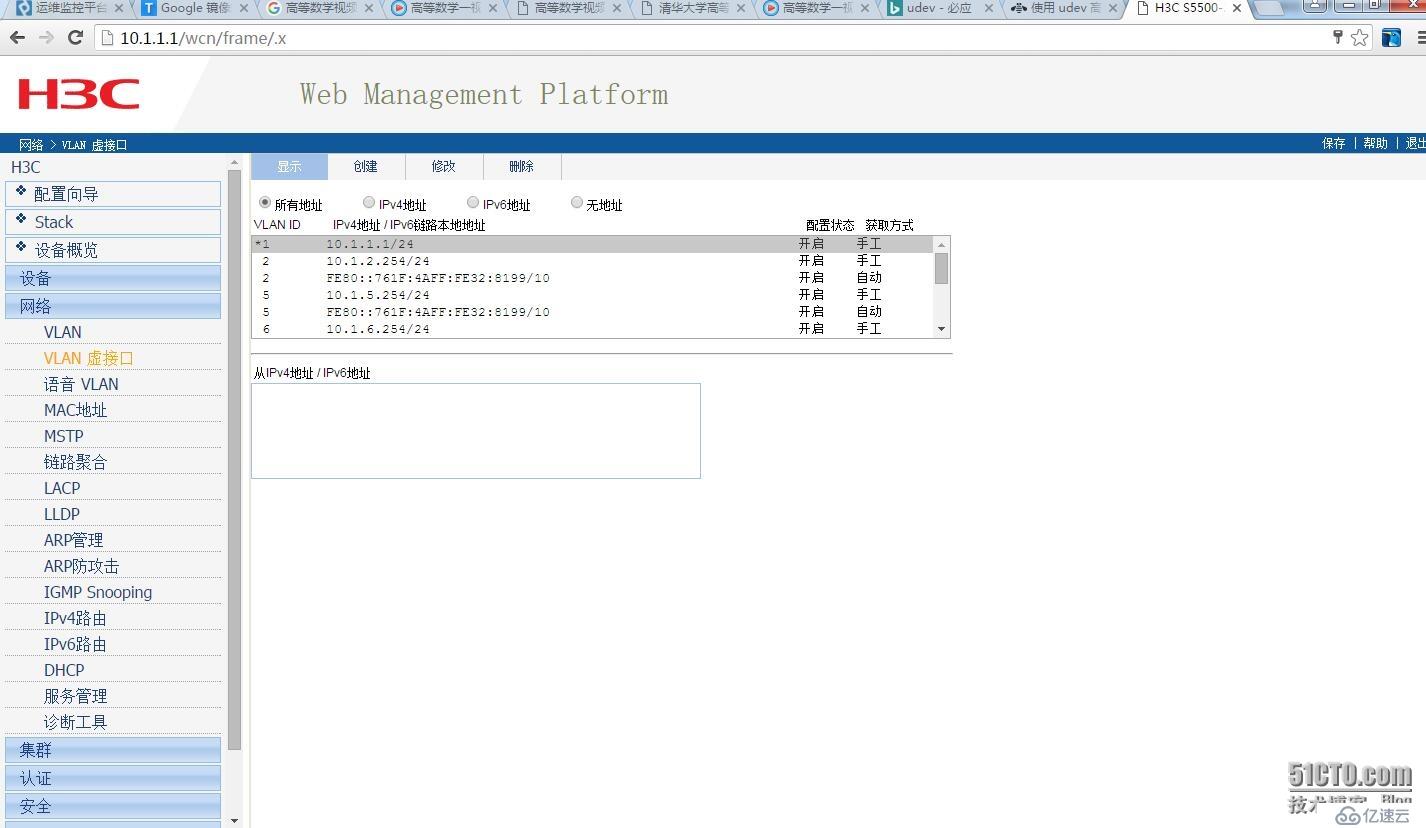Image resolution: width=1426 pixels, height=828 pixels.
Task: Select the row with 10.1.5.254/24
Action: (592, 295)
